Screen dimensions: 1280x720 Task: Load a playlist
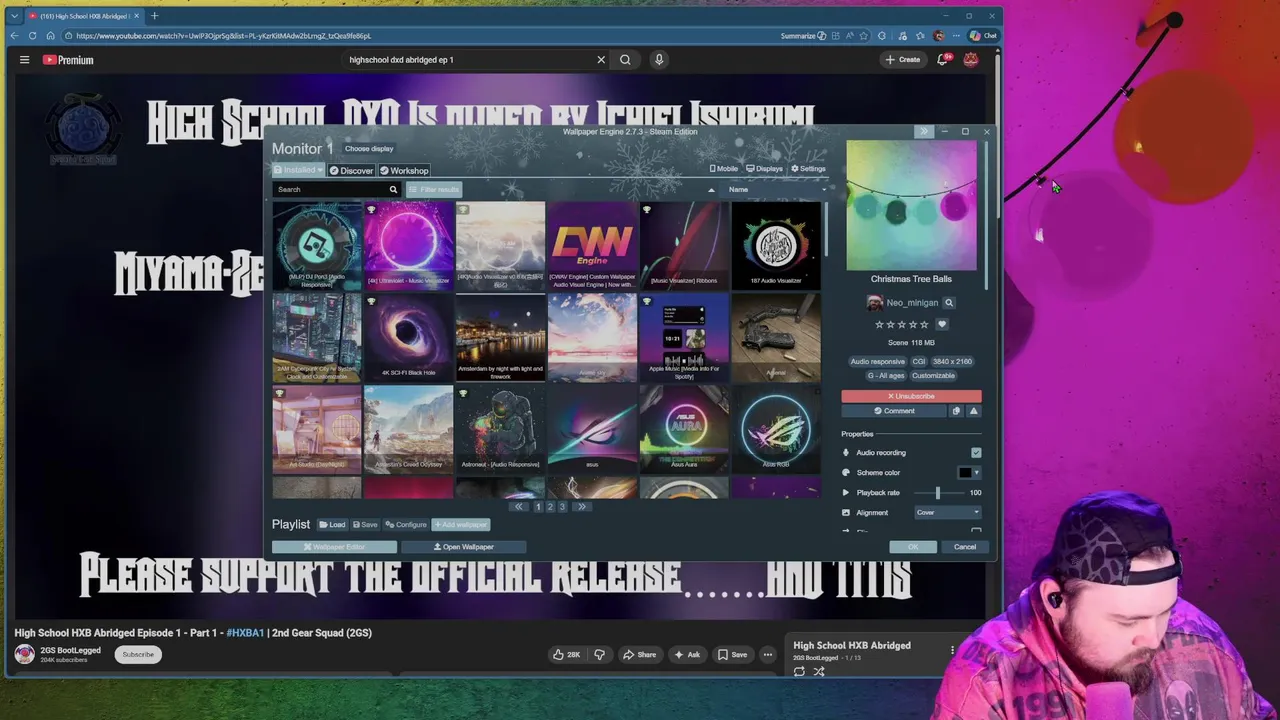click(332, 525)
